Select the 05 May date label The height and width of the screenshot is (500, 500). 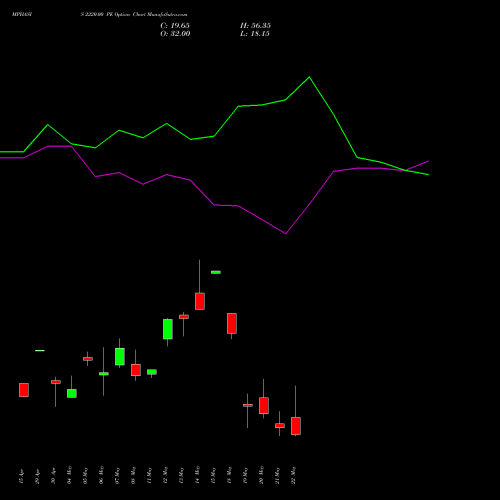[85, 476]
